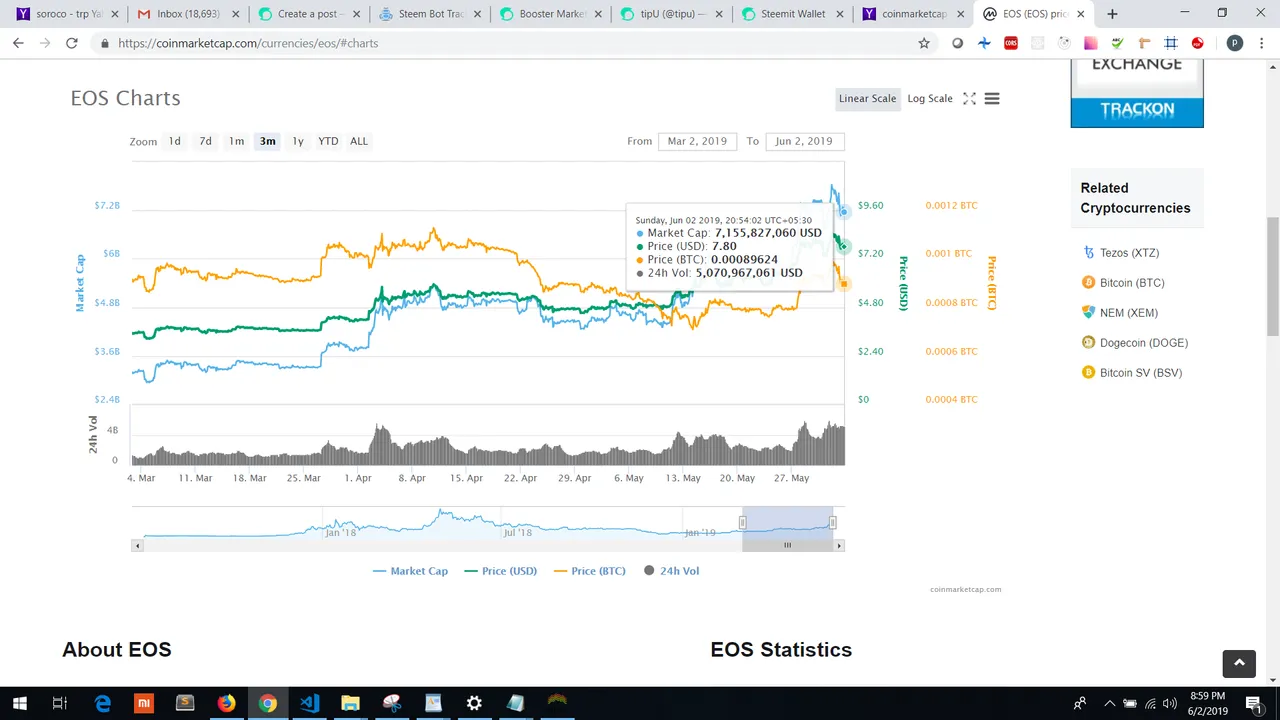Launch Firefox from taskbar
1280x720 pixels.
click(226, 704)
